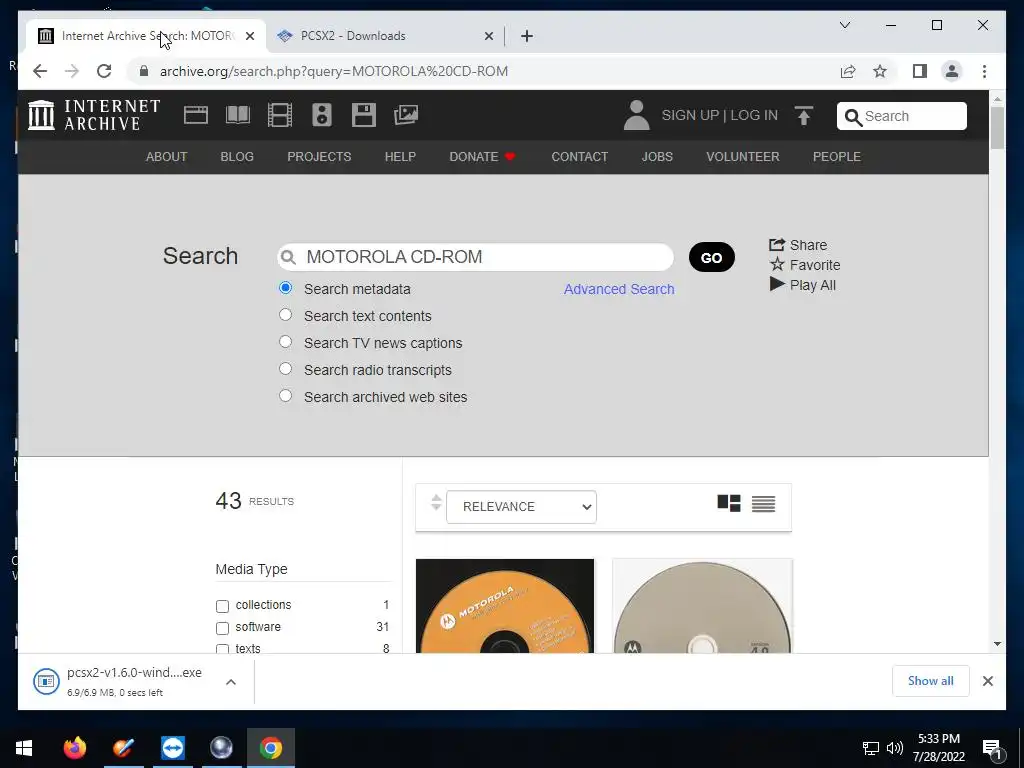1024x768 pixels.
Task: Open the Audio speaker icon
Action: pyautogui.click(x=322, y=115)
